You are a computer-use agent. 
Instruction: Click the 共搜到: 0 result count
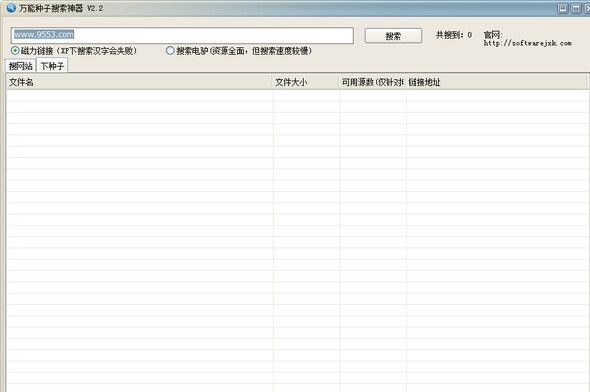coord(454,35)
